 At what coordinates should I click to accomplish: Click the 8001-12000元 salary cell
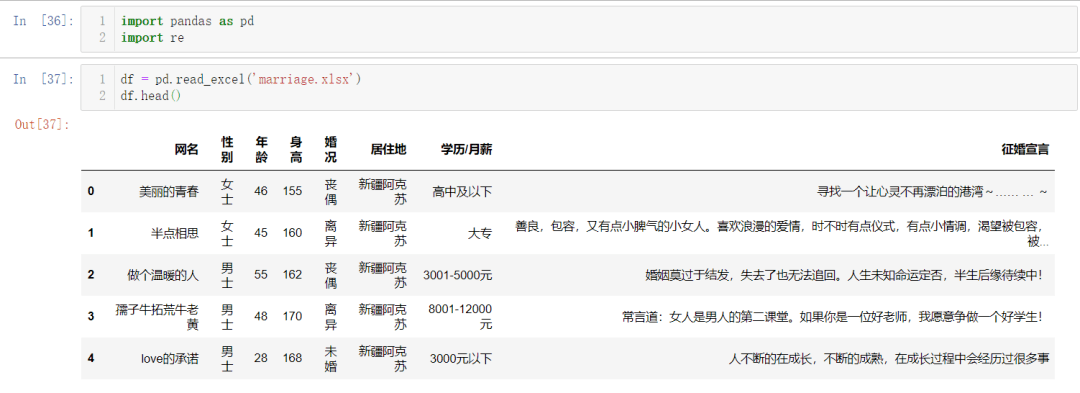click(460, 317)
